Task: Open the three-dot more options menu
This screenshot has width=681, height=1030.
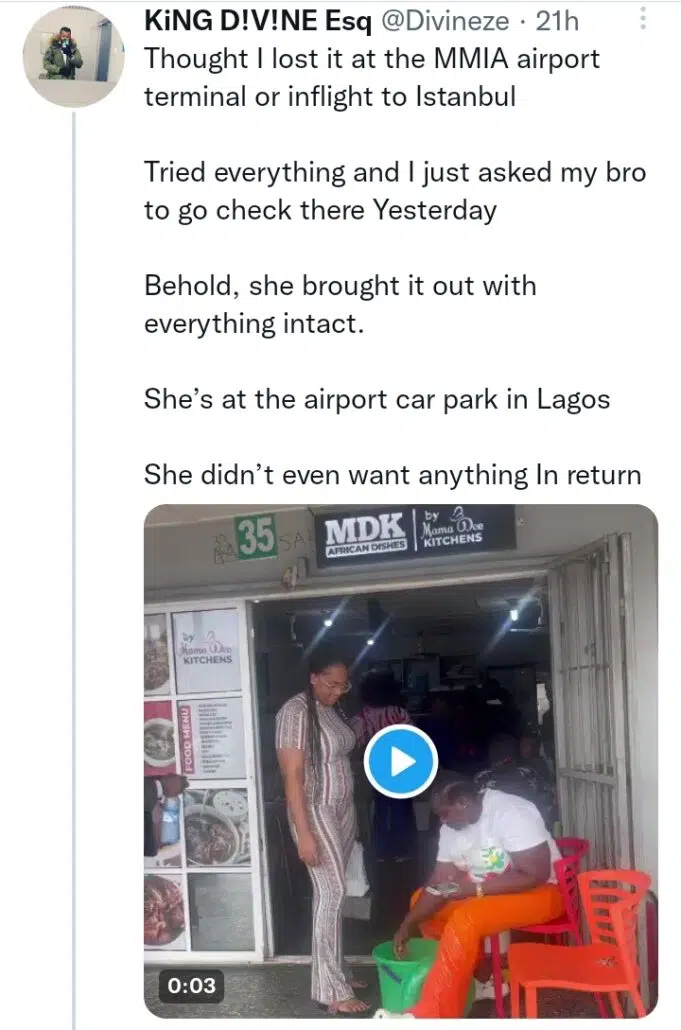Action: point(643,19)
